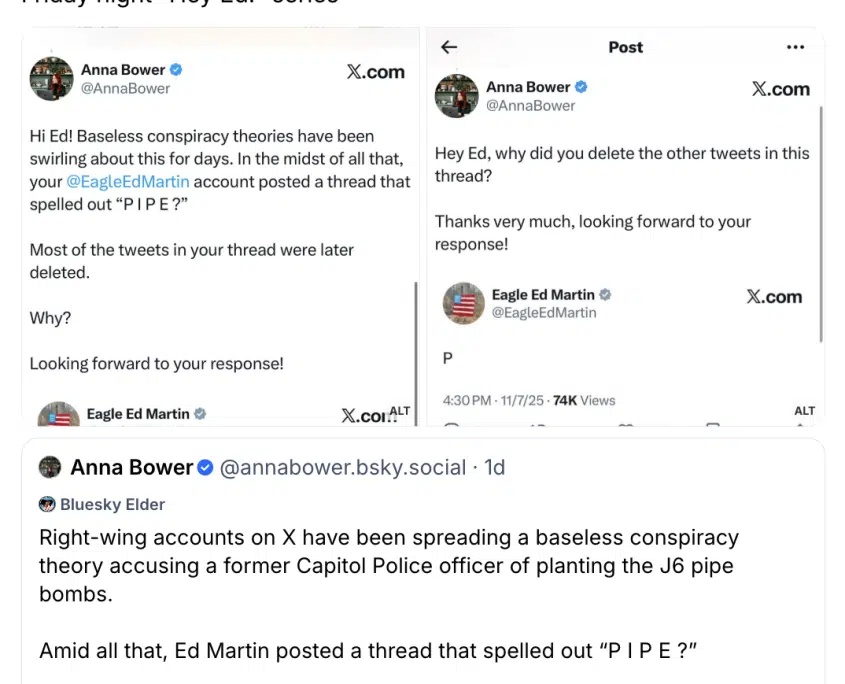This screenshot has height=684, width=845.
Task: Click the 4:30 PM 11/7/25 timestamp
Action: 494,400
